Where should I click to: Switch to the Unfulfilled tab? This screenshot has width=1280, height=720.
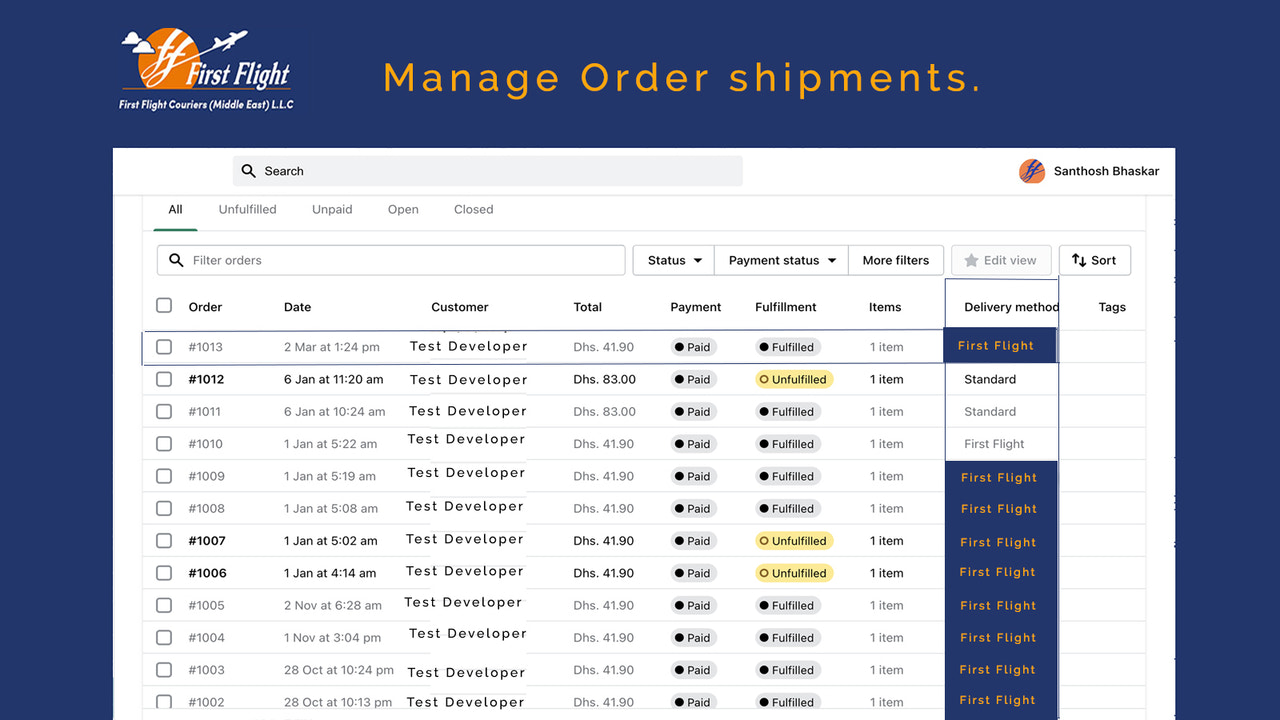click(x=247, y=209)
